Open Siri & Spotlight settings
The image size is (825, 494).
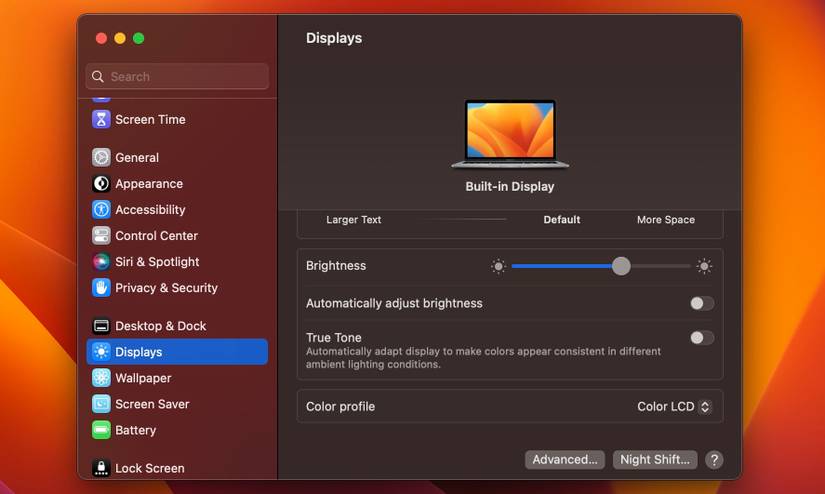157,261
